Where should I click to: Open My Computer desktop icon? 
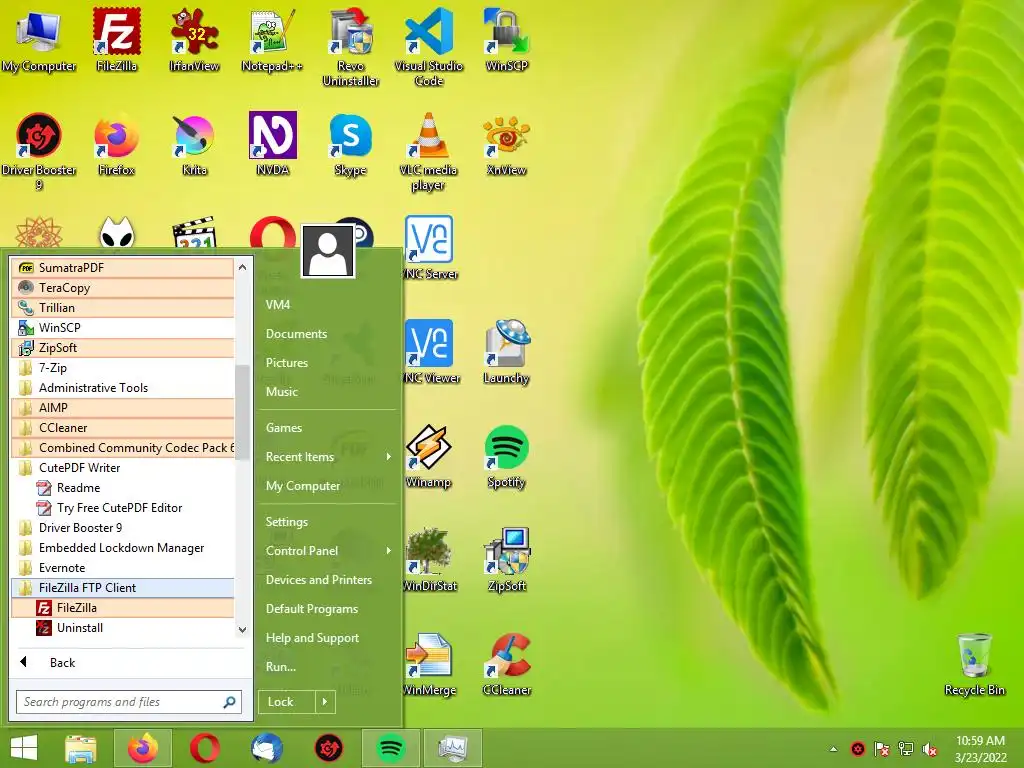(x=39, y=40)
